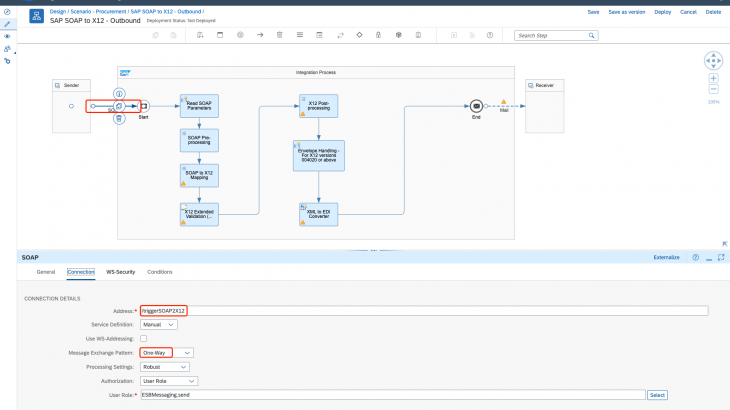Click the trash icon below SOAP connector
Viewport: 730px width, 410px height.
(119, 119)
